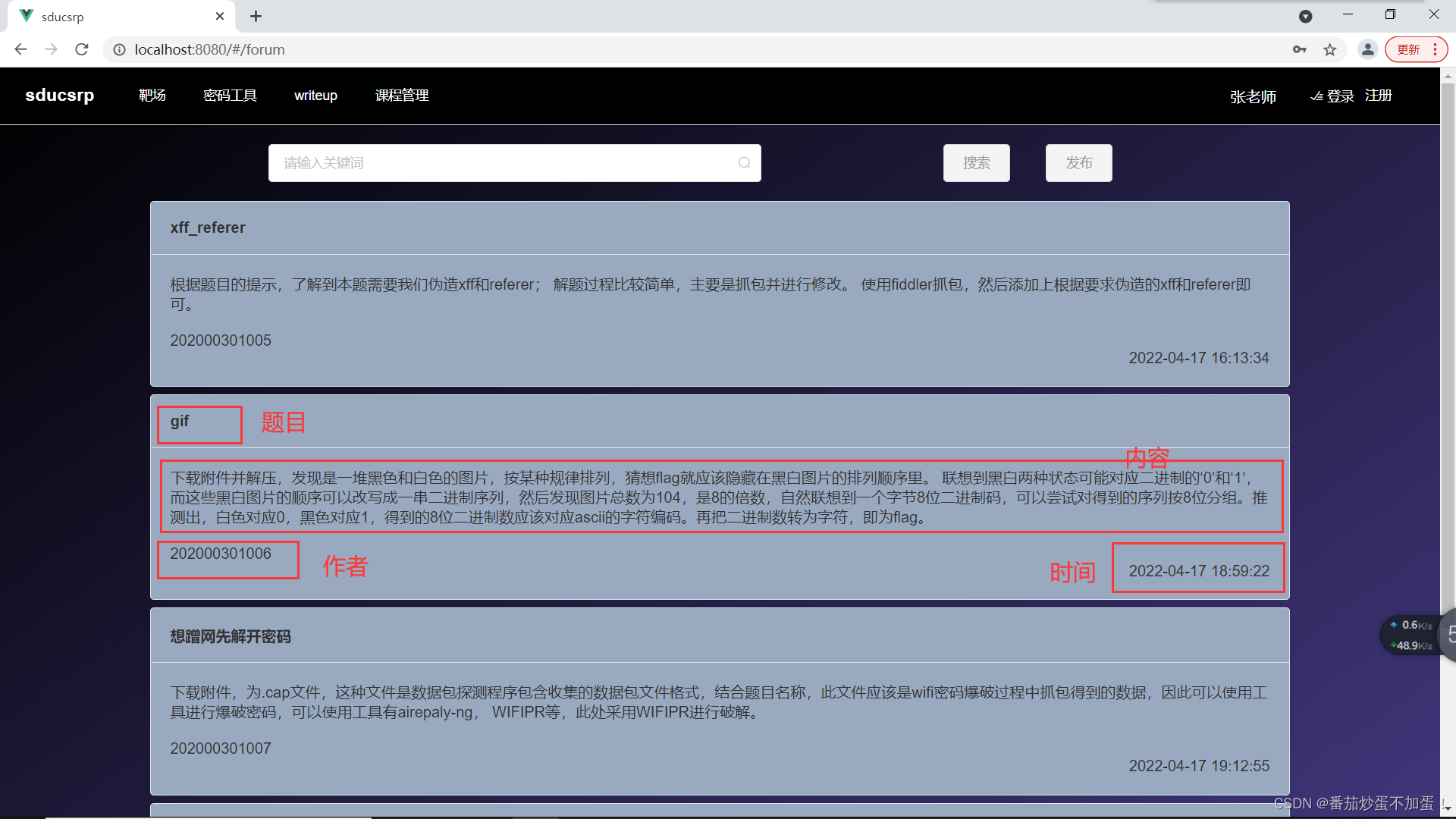This screenshot has height=819, width=1456.
Task: Click author 202000301006
Action: pyautogui.click(x=221, y=554)
